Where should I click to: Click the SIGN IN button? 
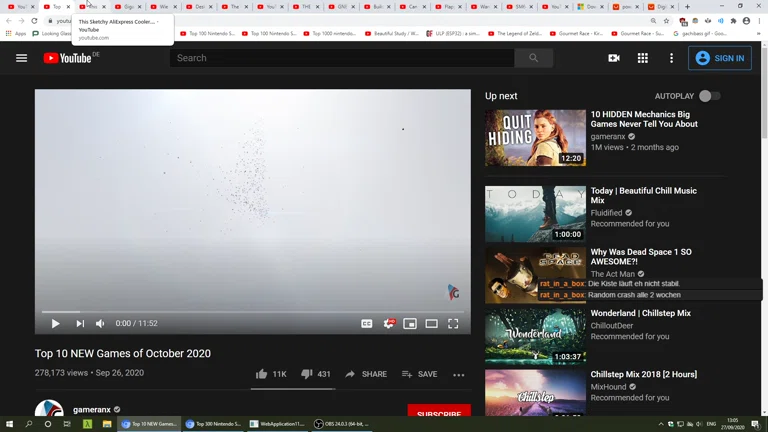[x=720, y=58]
